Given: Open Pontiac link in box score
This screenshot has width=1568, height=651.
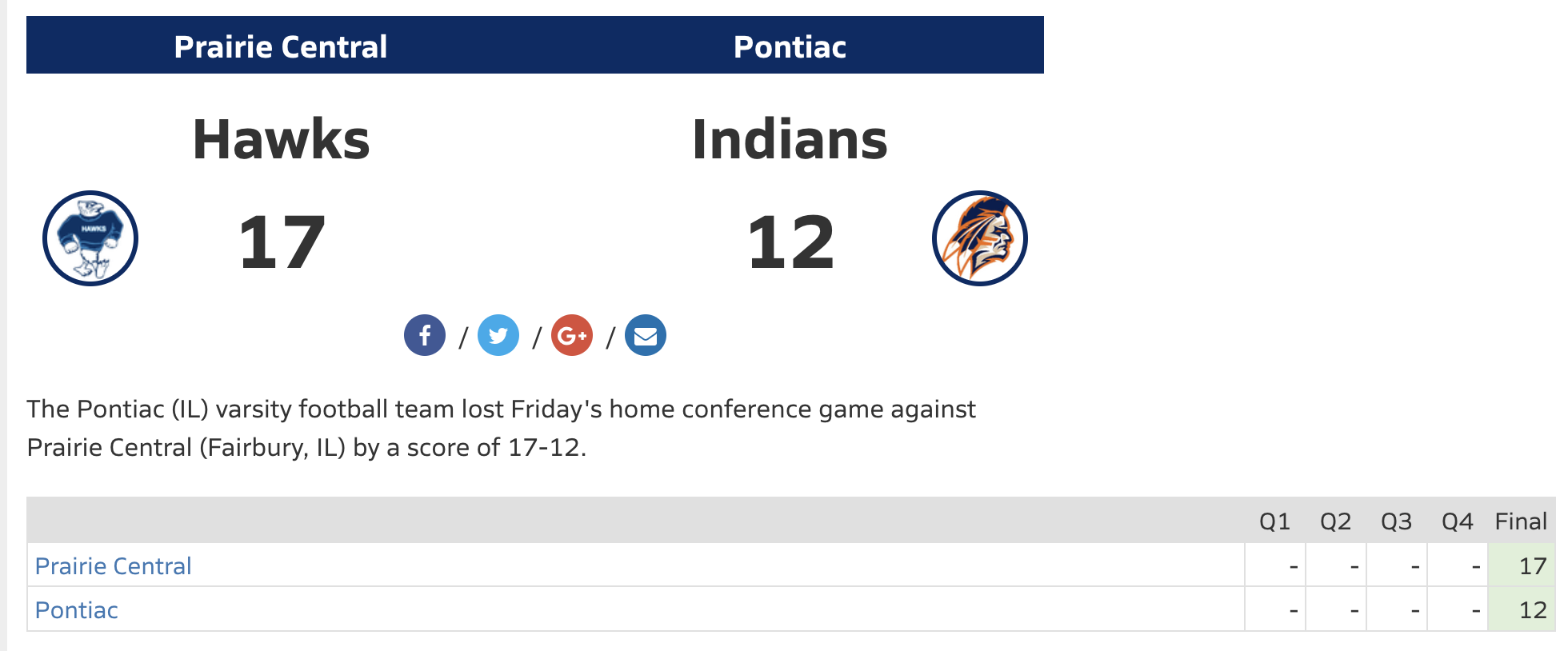Looking at the screenshot, I should 77,610.
